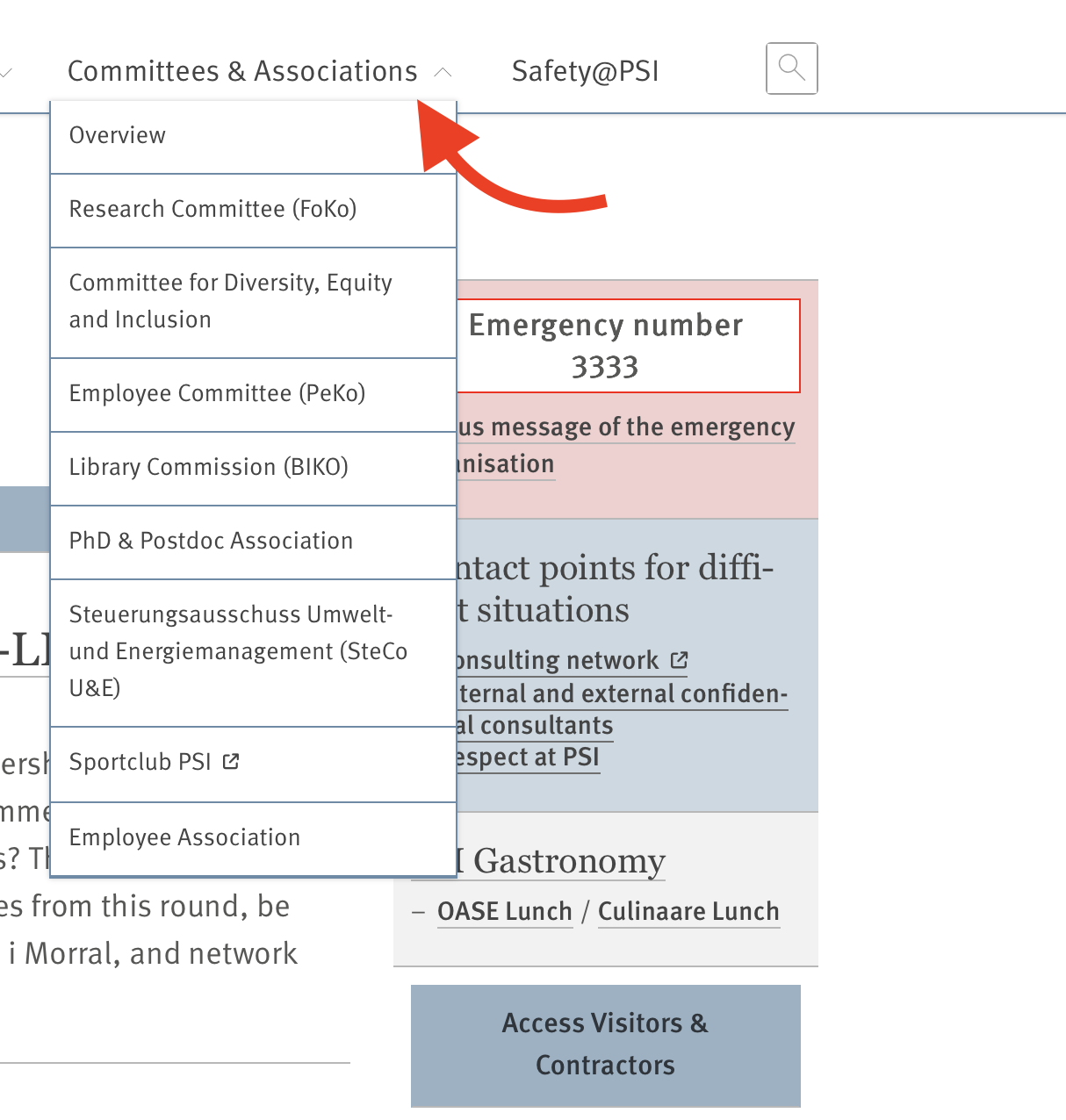Open Research Committee (FoKo) entry
This screenshot has height=1120, width=1066.
(212, 209)
